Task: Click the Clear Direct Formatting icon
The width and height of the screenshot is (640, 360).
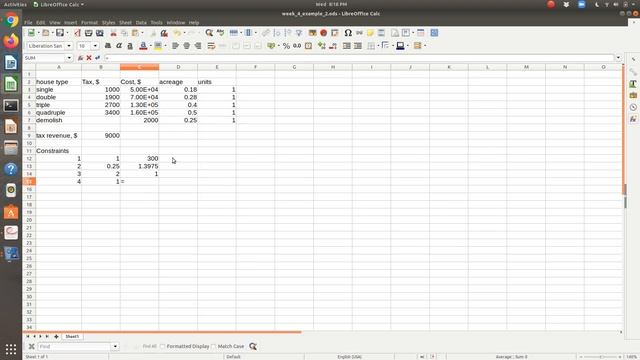Action: tap(164, 33)
